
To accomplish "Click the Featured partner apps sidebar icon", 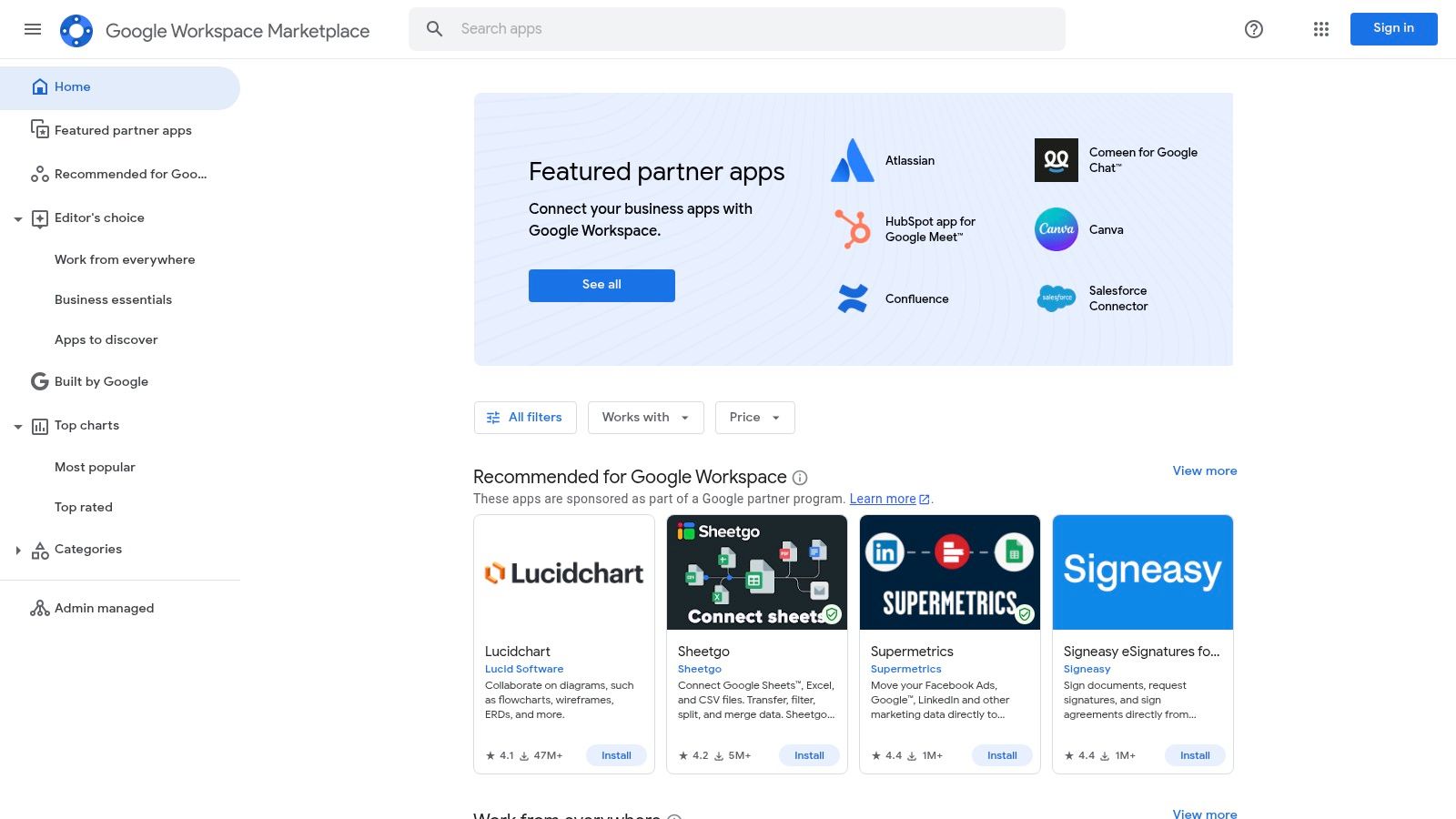I will pos(40,130).
